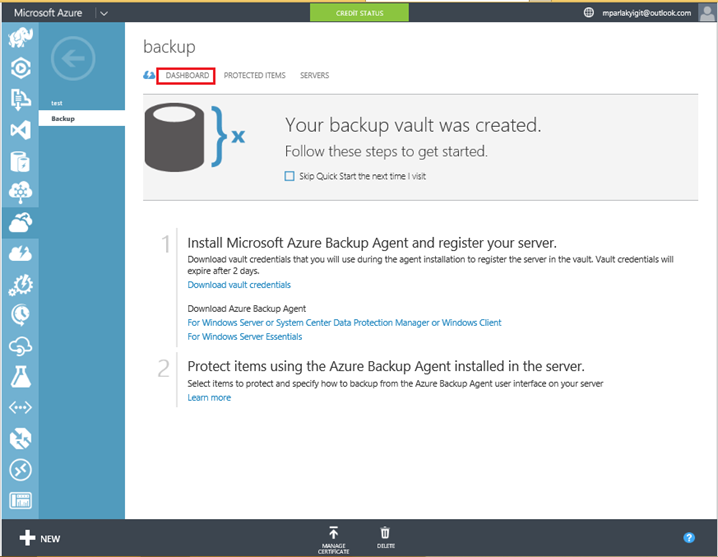The image size is (718, 557).
Task: Click the Microsoft Azure logo text
Action: 48,13
